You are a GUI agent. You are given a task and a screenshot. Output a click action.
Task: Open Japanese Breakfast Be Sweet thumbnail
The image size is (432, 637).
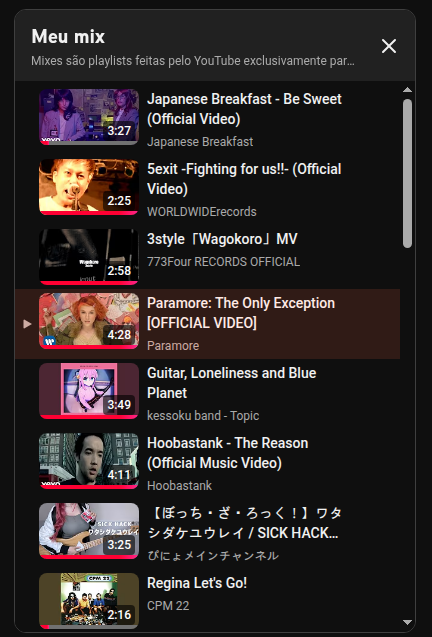click(x=89, y=117)
